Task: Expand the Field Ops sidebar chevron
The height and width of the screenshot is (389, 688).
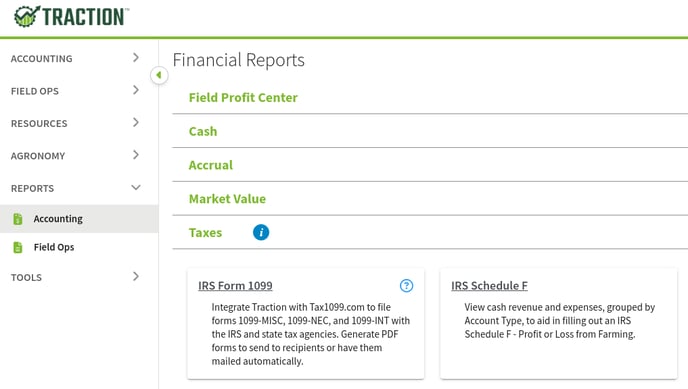Action: point(136,90)
